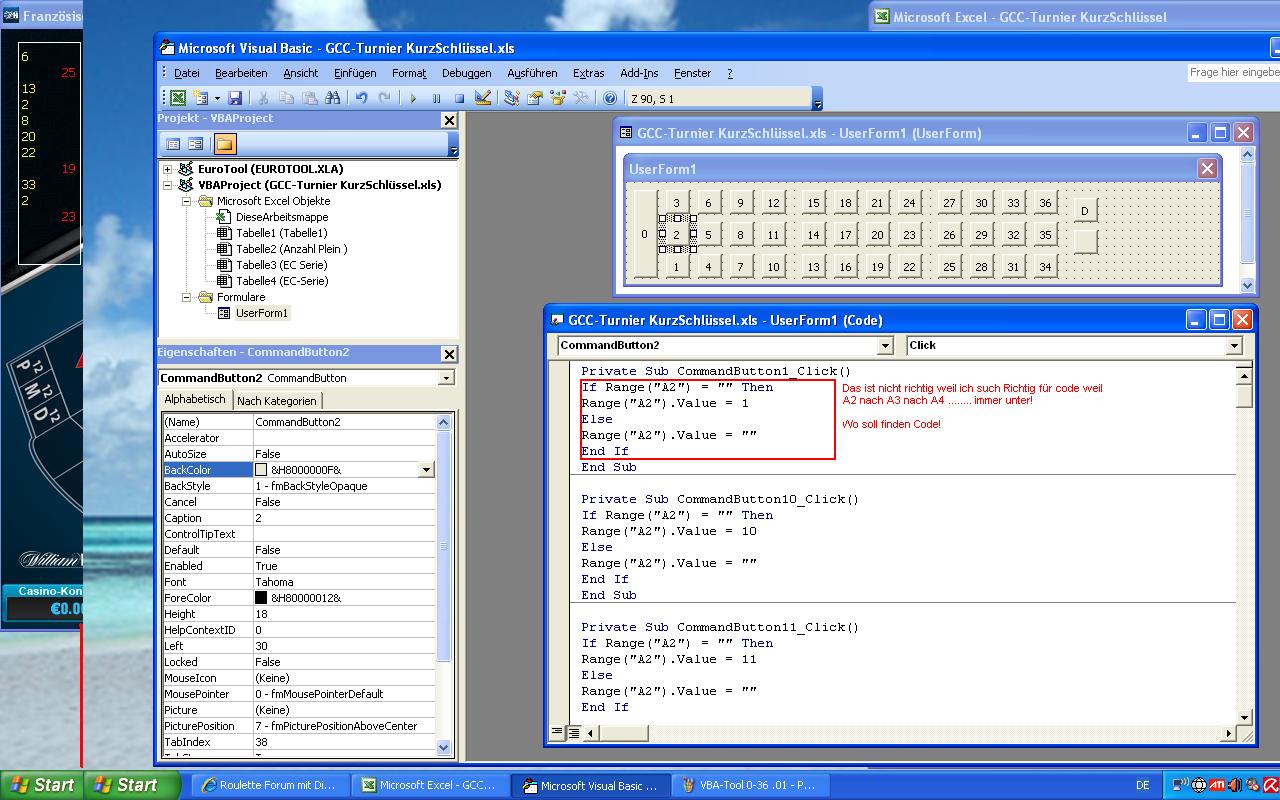Image resolution: width=1280 pixels, height=800 pixels.
Task: Undo the last action
Action: coord(361,98)
